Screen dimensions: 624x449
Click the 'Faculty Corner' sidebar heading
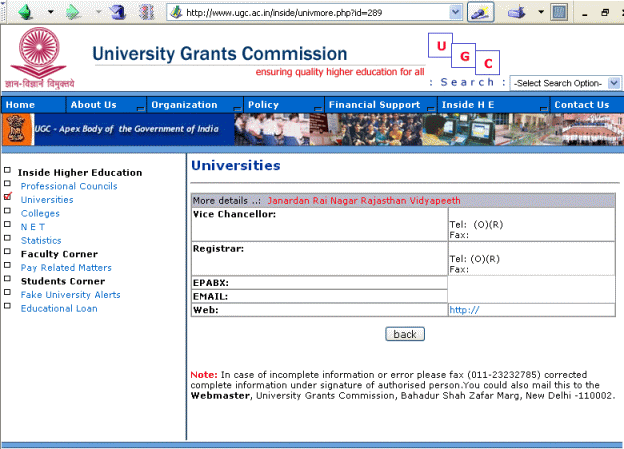click(59, 254)
